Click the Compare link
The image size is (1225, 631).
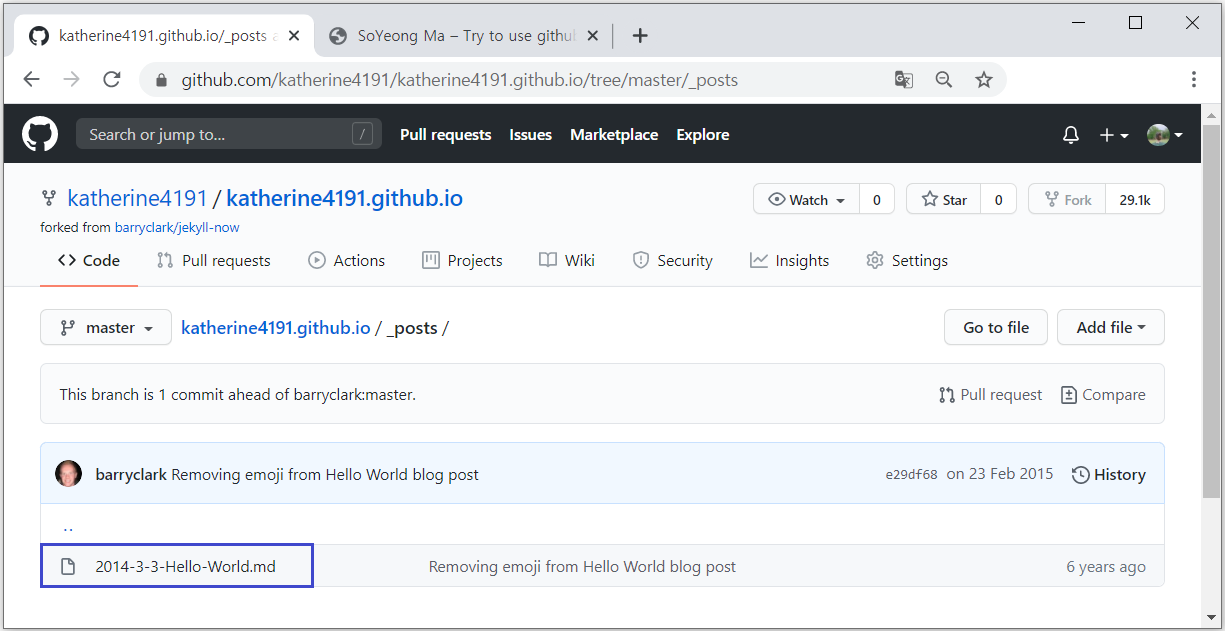click(x=1103, y=394)
